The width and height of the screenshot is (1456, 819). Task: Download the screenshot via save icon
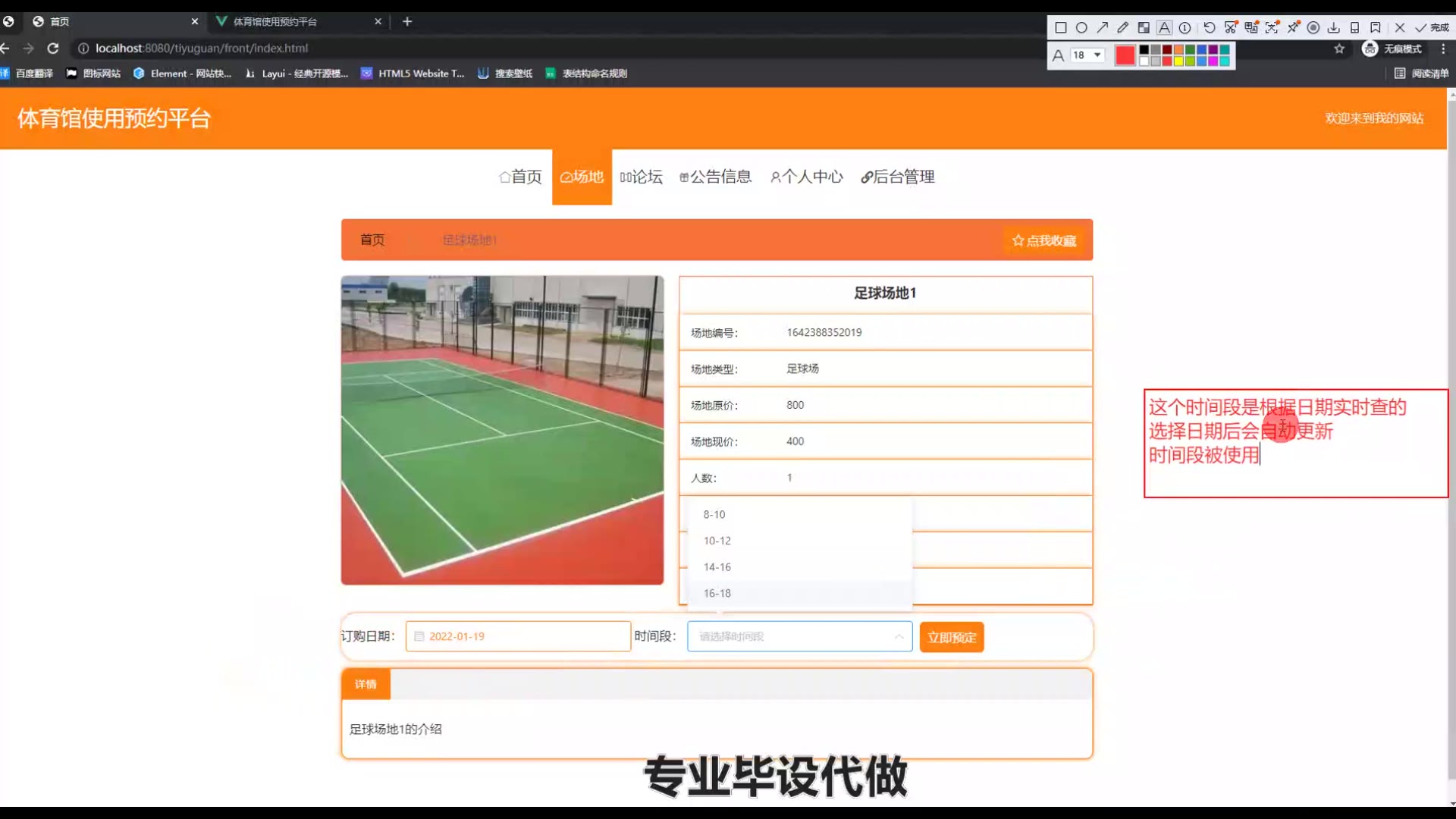click(x=1333, y=28)
